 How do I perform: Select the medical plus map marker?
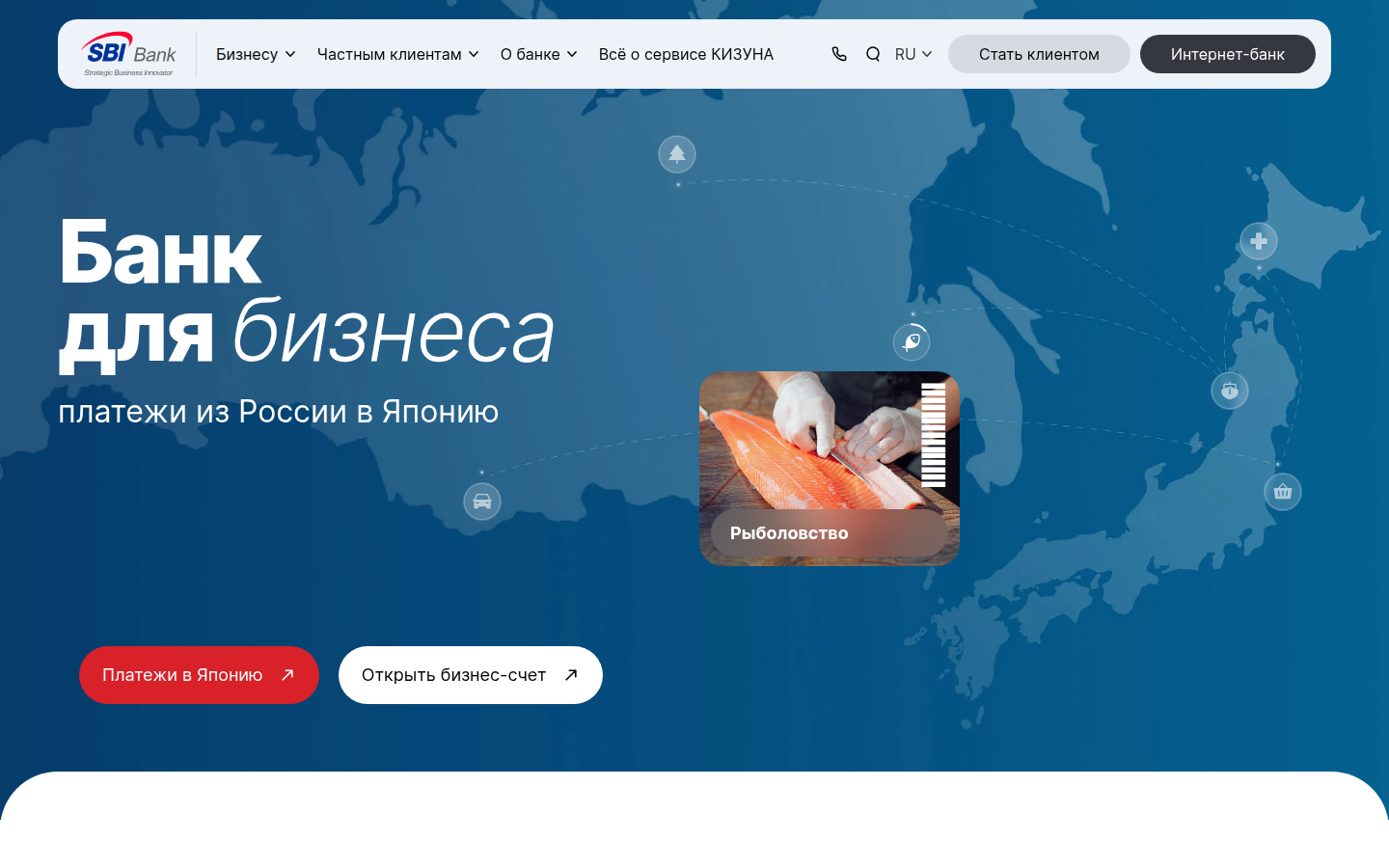1259,241
